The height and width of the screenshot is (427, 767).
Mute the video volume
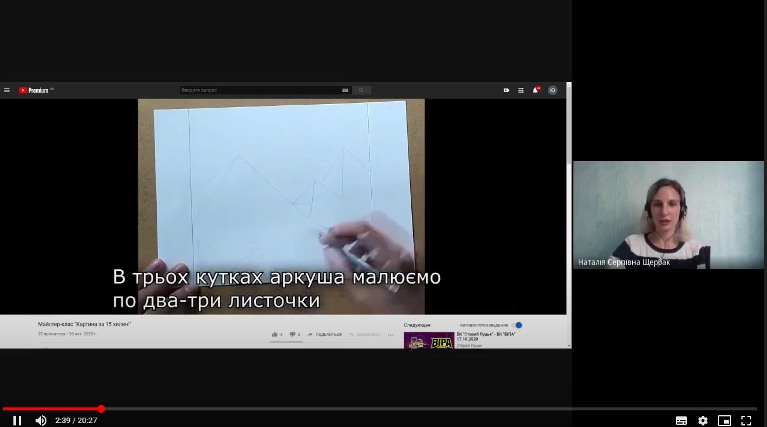pyautogui.click(x=41, y=420)
